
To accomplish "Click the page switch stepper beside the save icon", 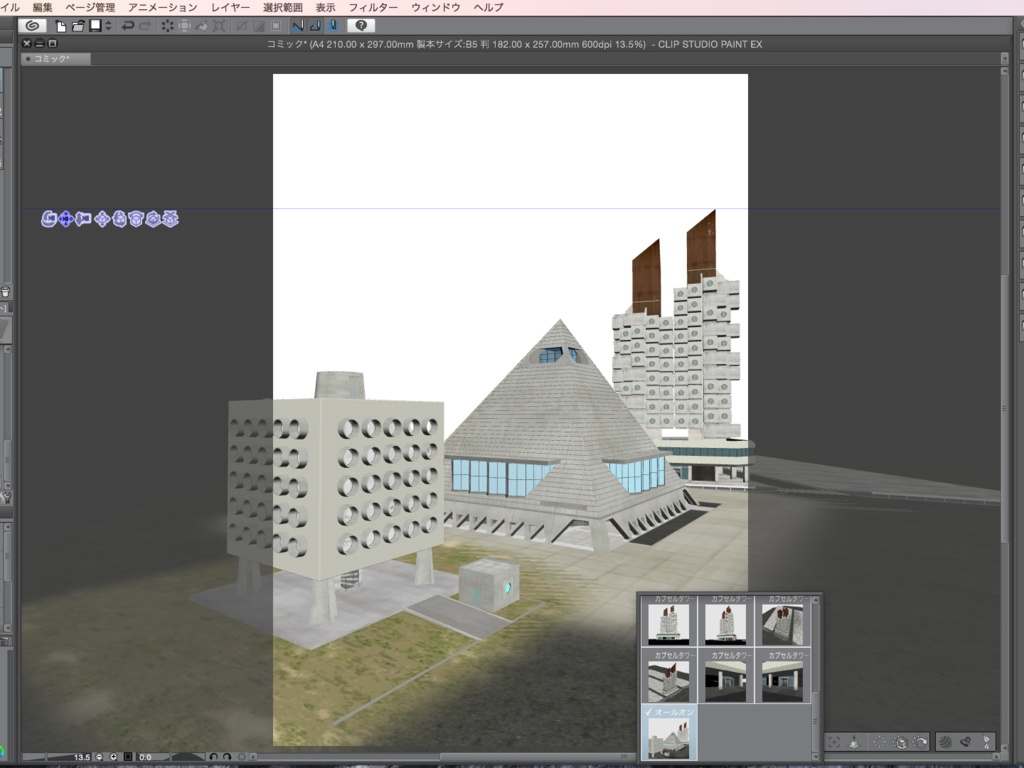I will click(107, 26).
